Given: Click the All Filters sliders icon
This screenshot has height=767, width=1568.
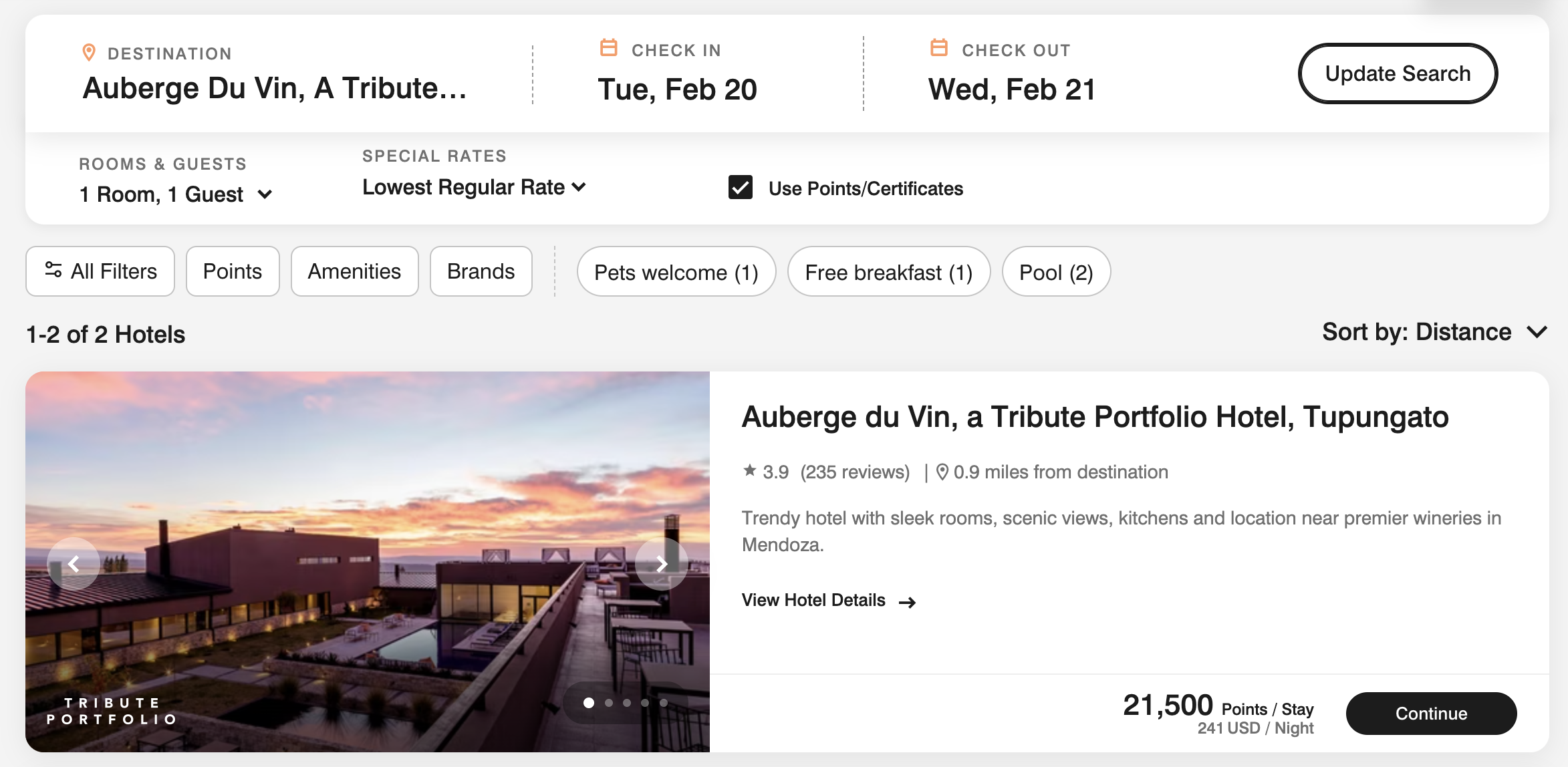Looking at the screenshot, I should coord(53,270).
